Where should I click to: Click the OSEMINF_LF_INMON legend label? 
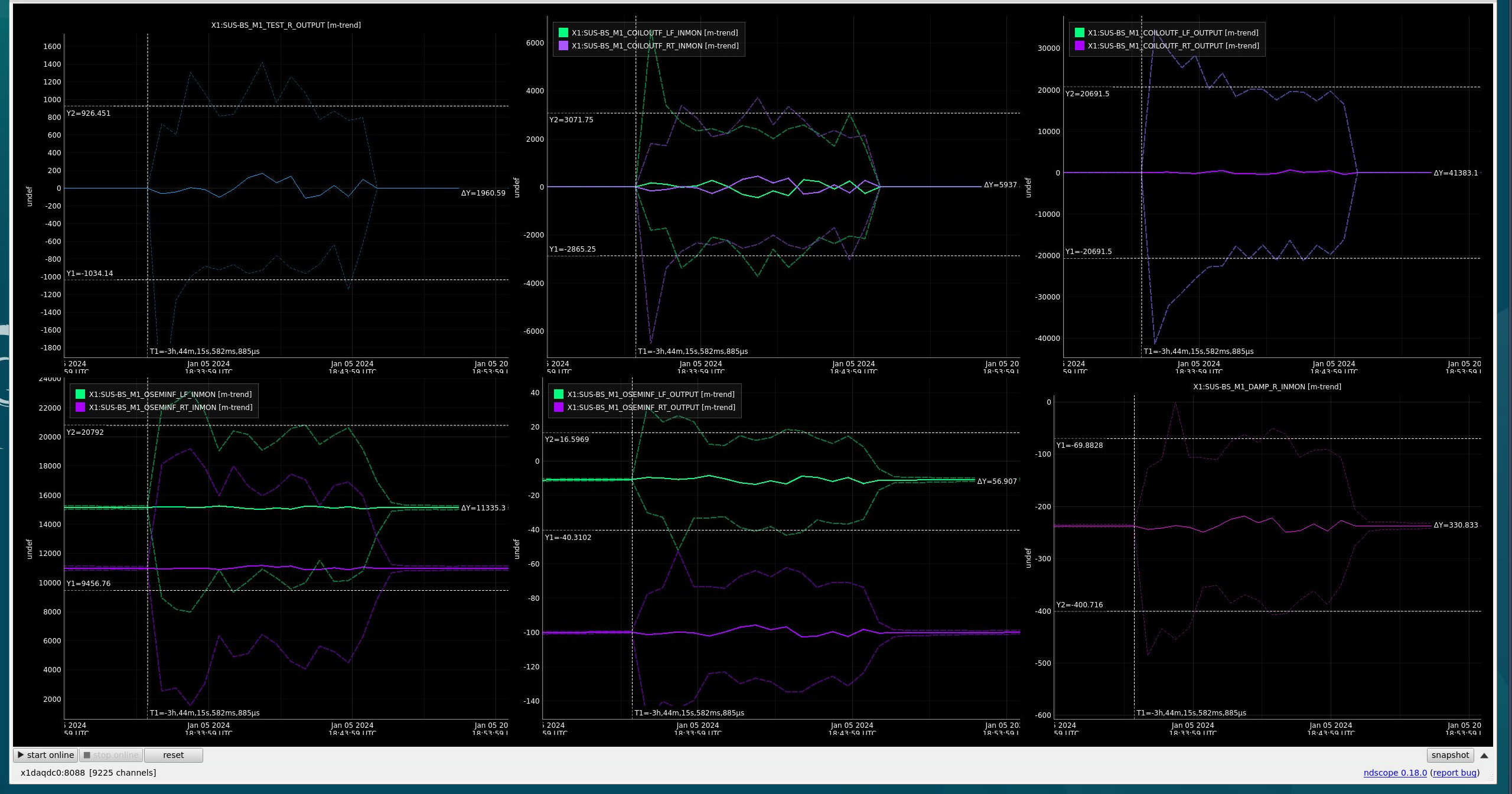point(170,394)
